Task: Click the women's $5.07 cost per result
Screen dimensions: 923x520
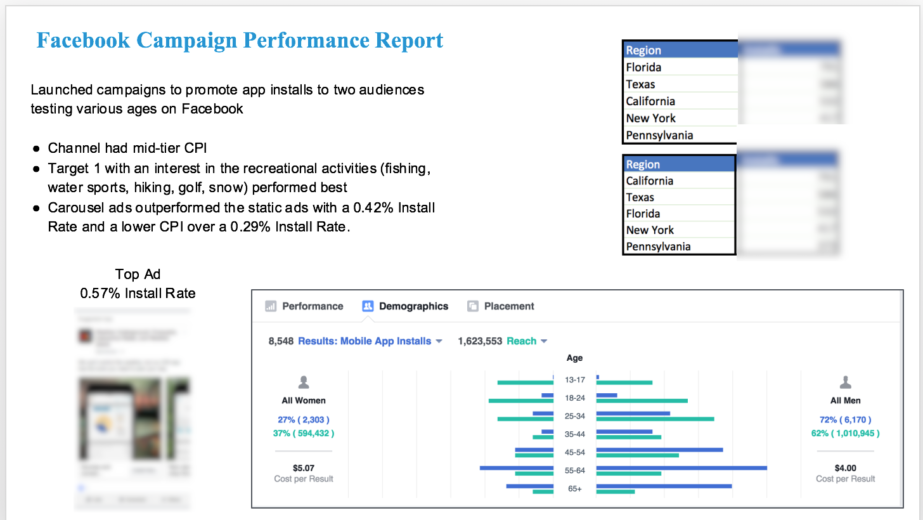Action: click(304, 468)
